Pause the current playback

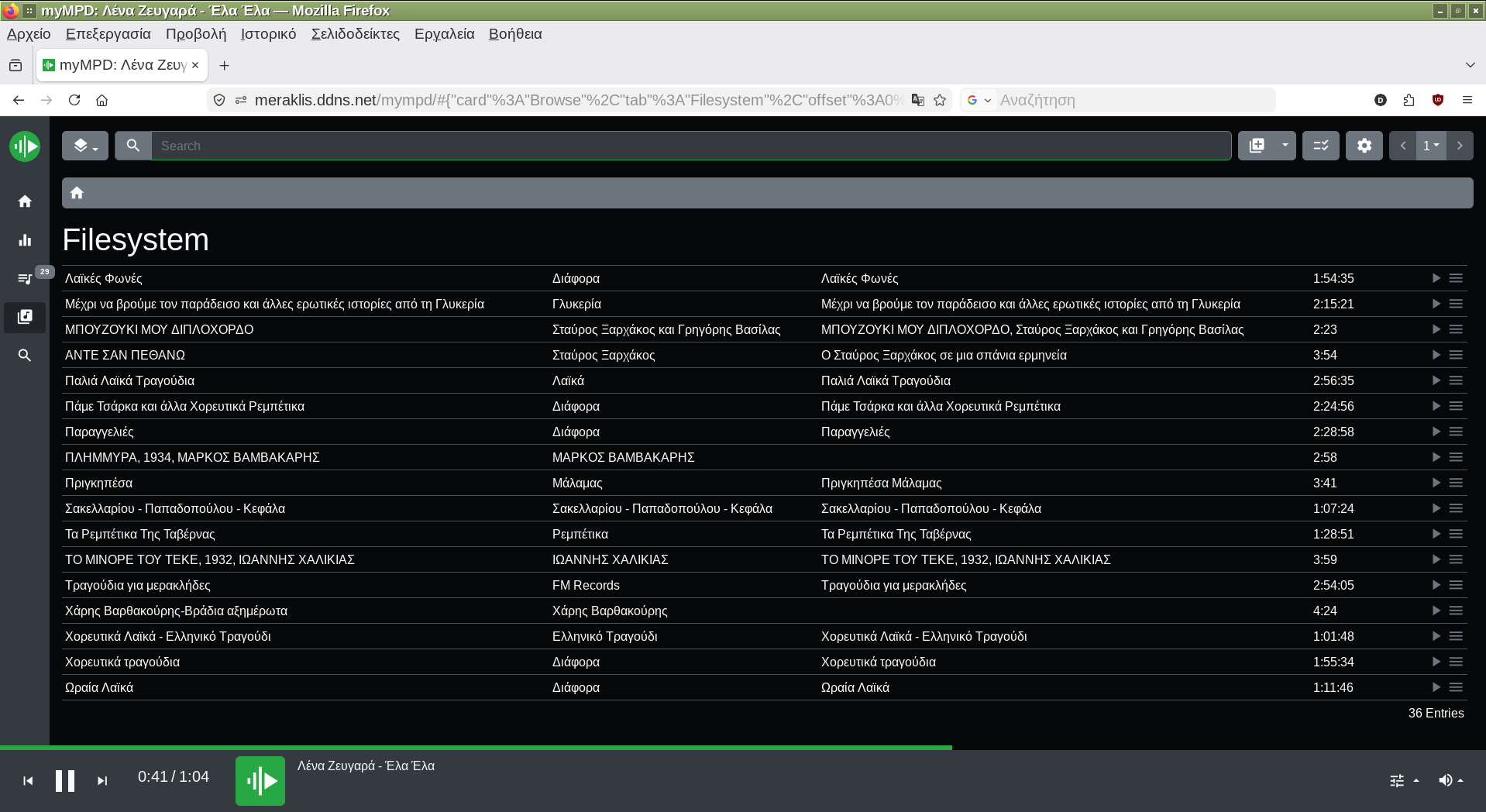65,780
